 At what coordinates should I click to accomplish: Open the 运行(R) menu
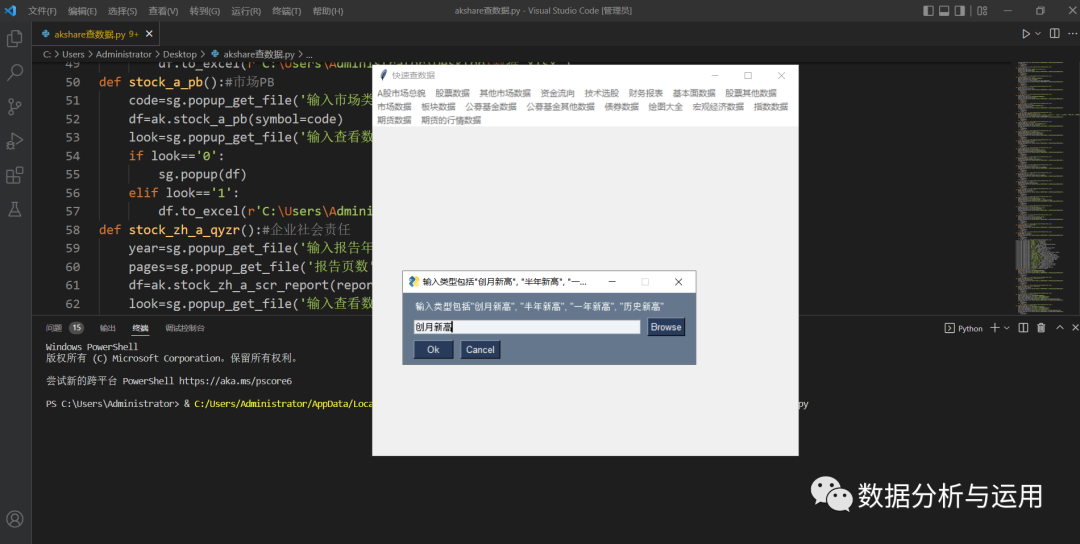pos(246,11)
